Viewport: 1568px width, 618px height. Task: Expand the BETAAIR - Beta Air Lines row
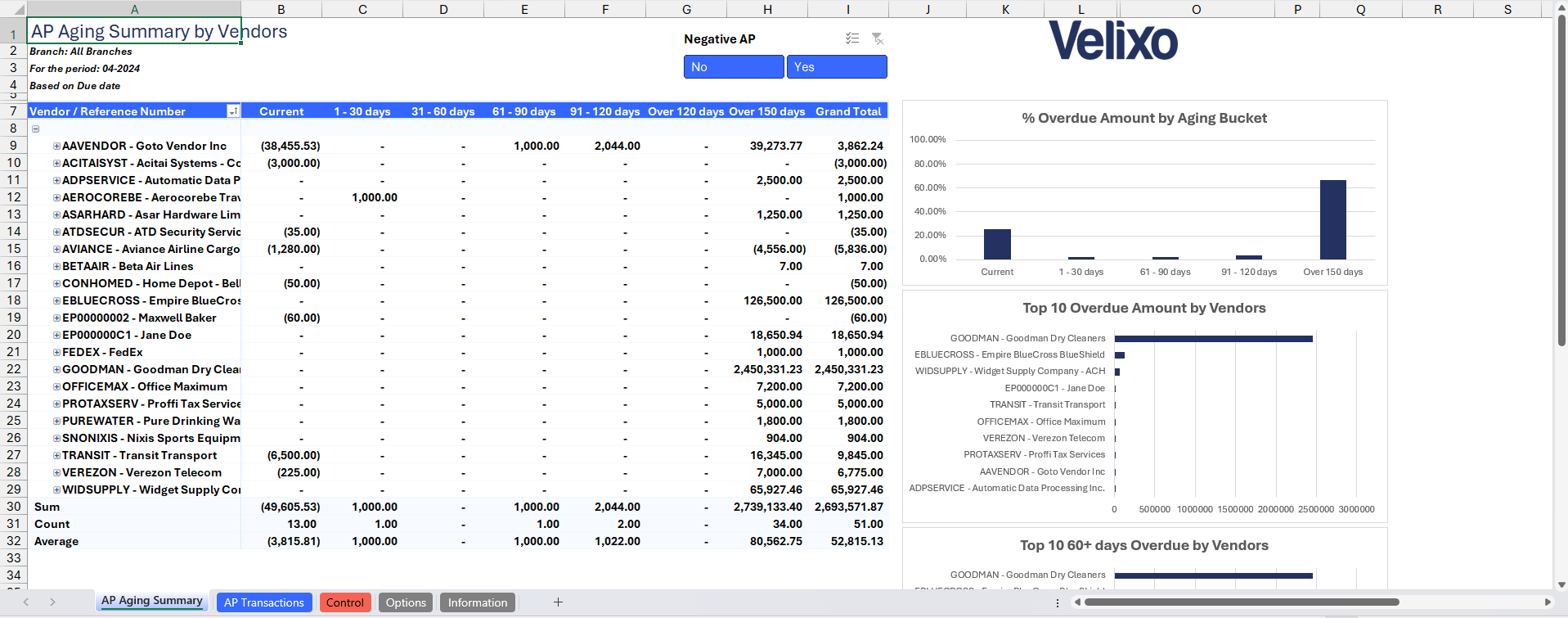point(56,266)
